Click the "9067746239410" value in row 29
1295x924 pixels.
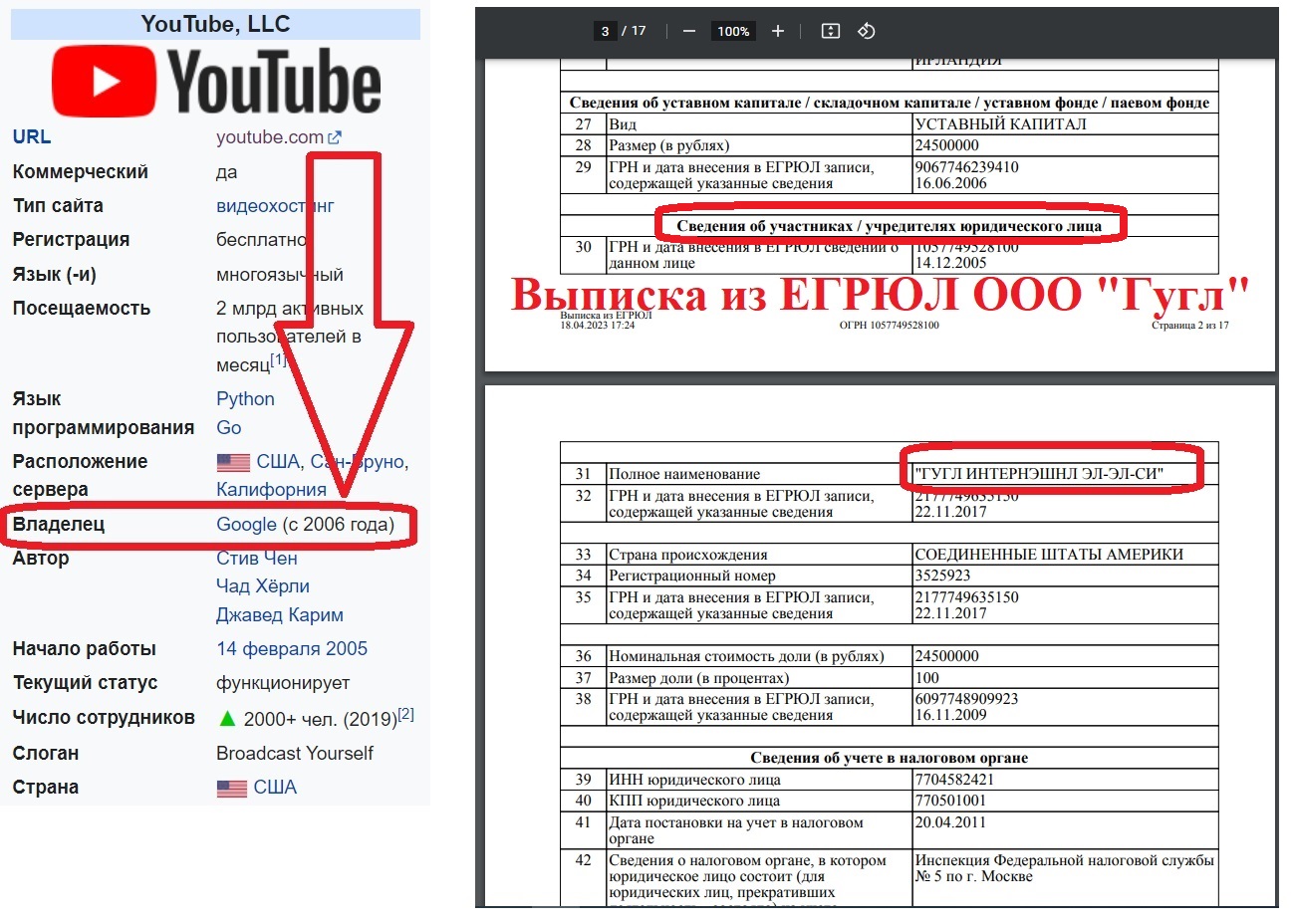(x=967, y=167)
